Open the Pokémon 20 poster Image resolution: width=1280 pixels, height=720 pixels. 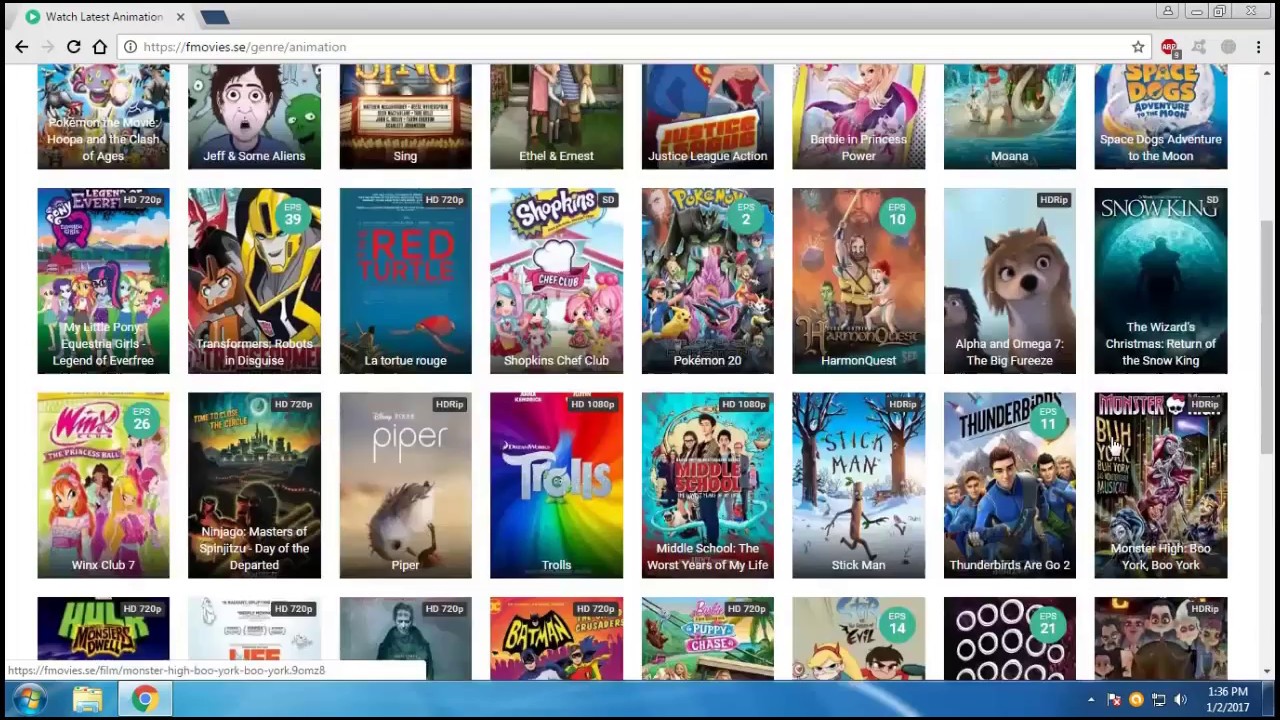[x=707, y=281]
